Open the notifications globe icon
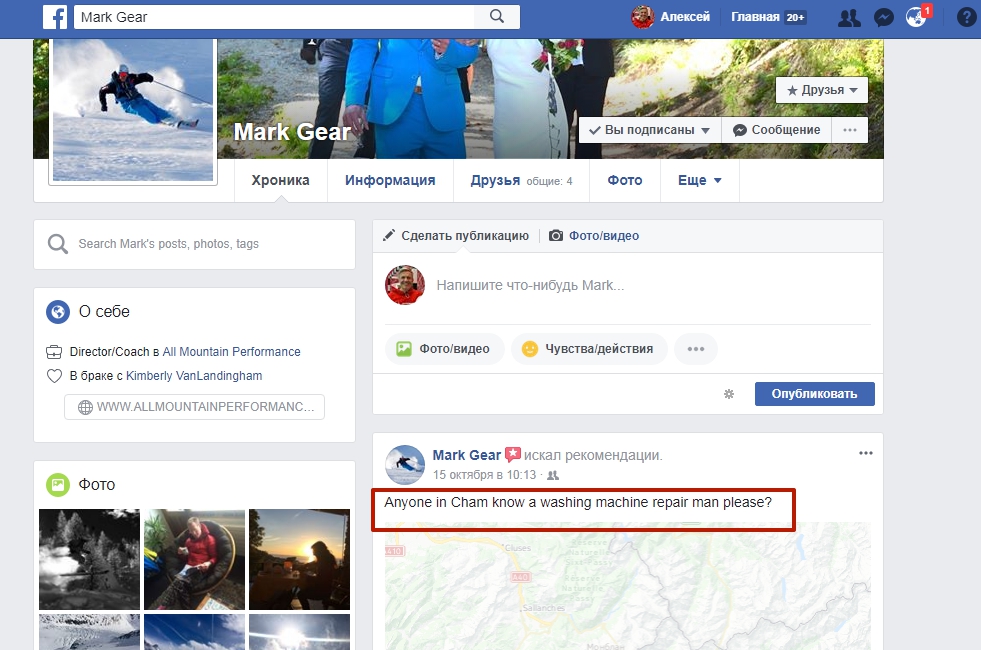Viewport: 981px width, 650px height. tap(916, 17)
